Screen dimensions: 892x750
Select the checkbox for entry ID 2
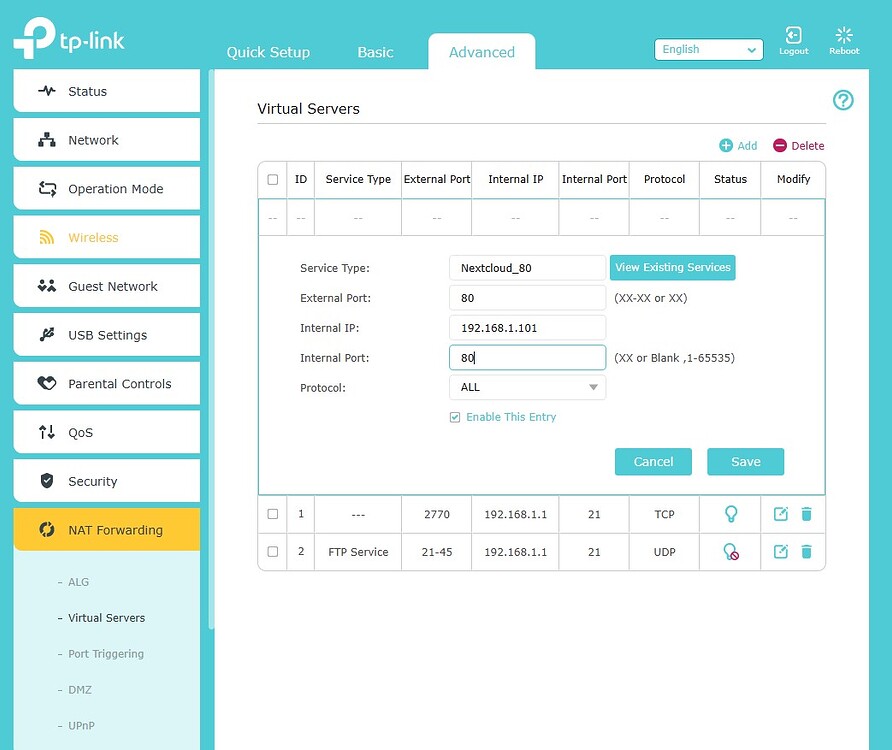(x=273, y=551)
